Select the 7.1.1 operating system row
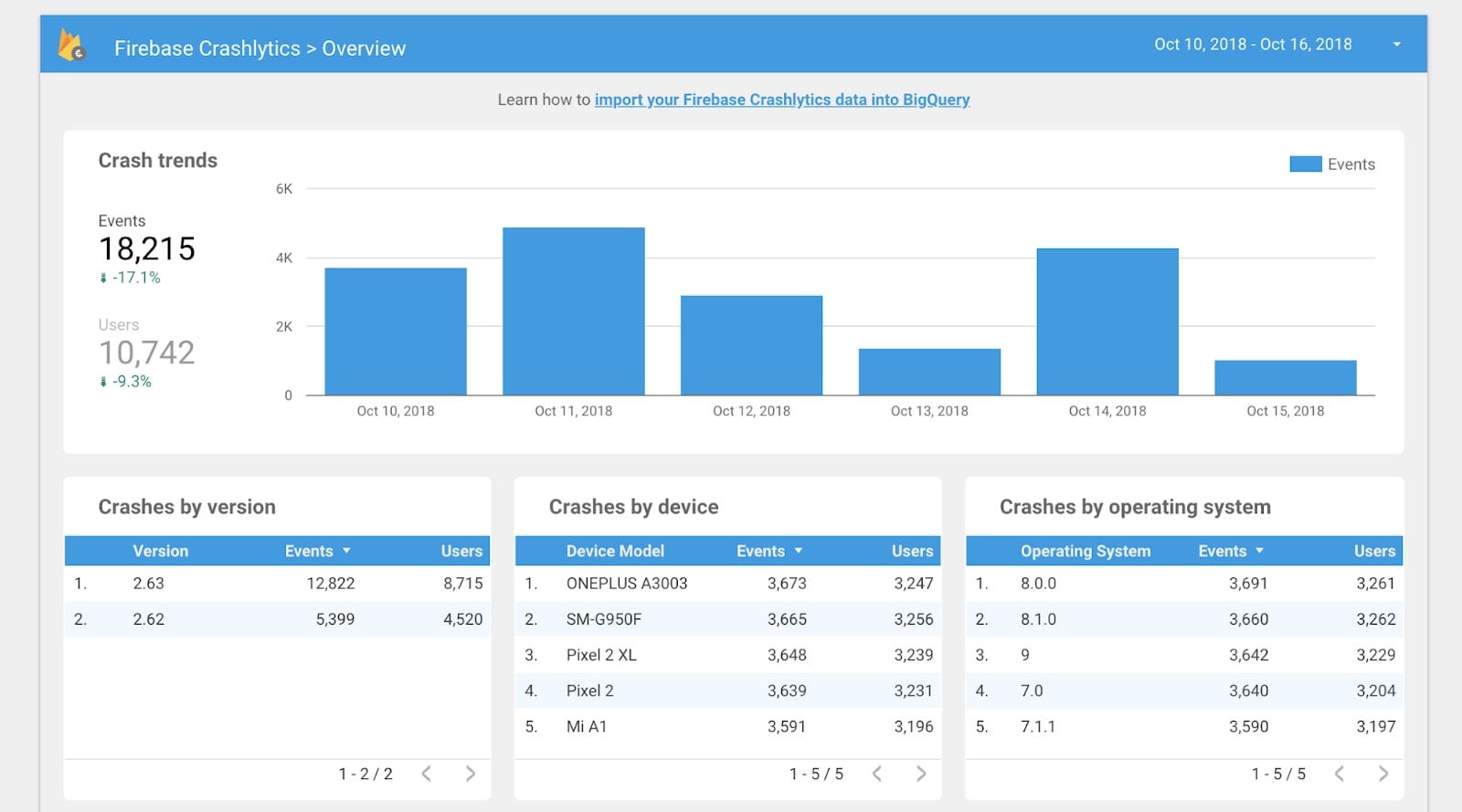1462x812 pixels. (x=1184, y=726)
